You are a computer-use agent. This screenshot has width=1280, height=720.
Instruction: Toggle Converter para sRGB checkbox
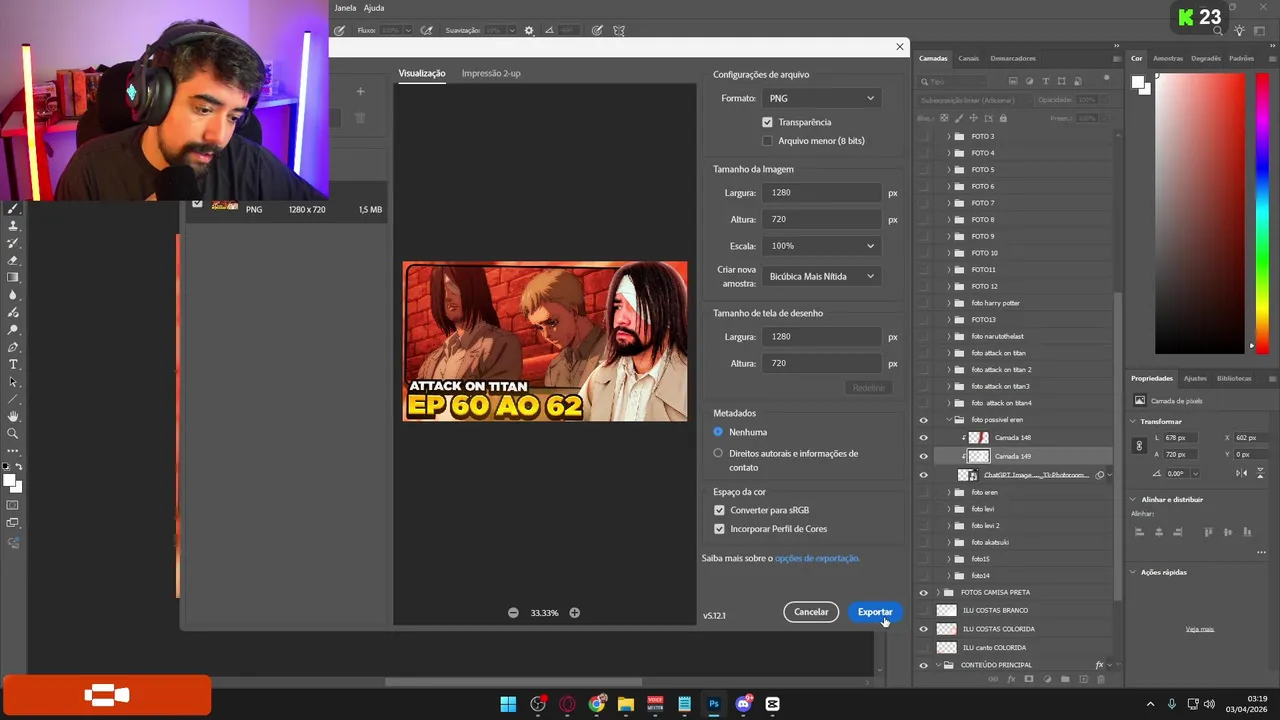point(719,510)
